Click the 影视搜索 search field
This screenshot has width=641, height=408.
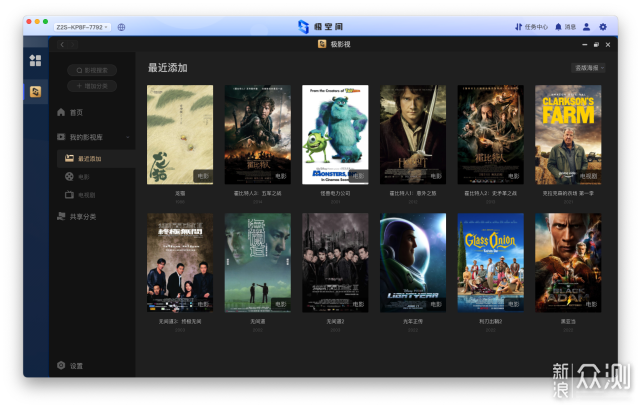pyautogui.click(x=92, y=70)
